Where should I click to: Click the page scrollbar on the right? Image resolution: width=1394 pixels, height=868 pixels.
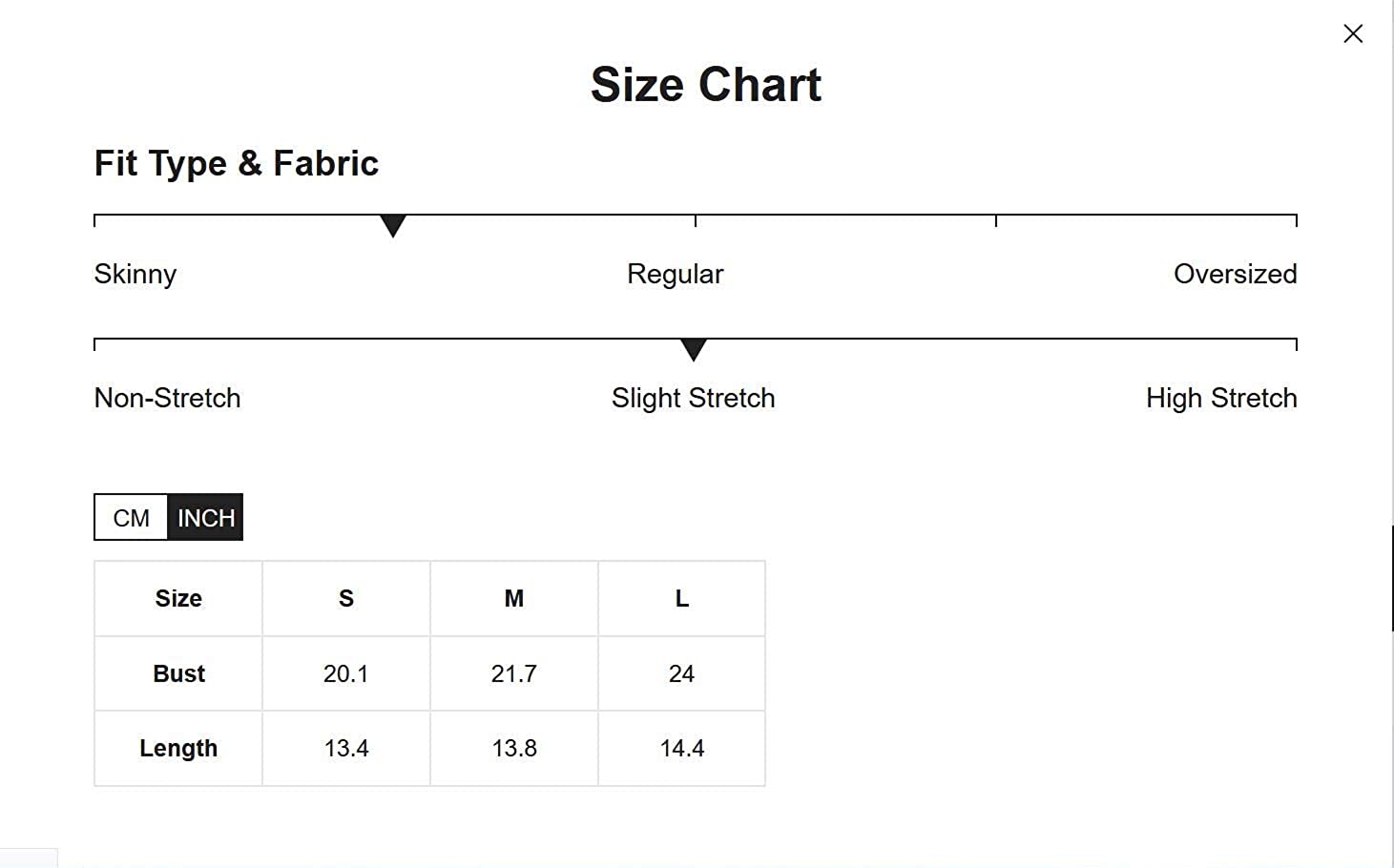pyautogui.click(x=1392, y=577)
